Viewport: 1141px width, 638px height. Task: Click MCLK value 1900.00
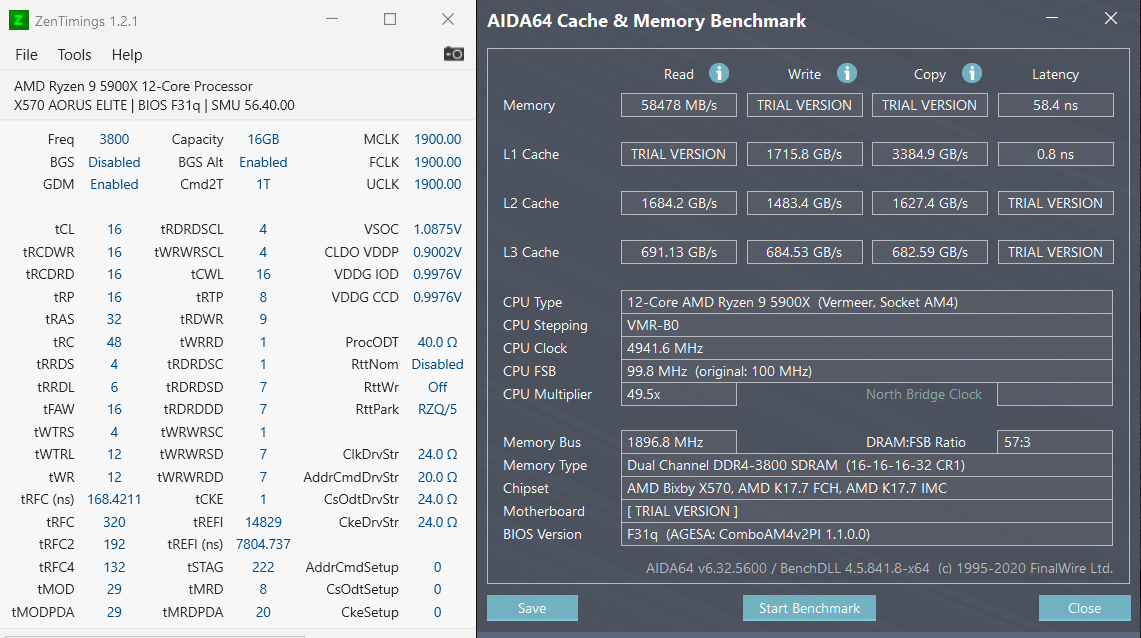437,139
